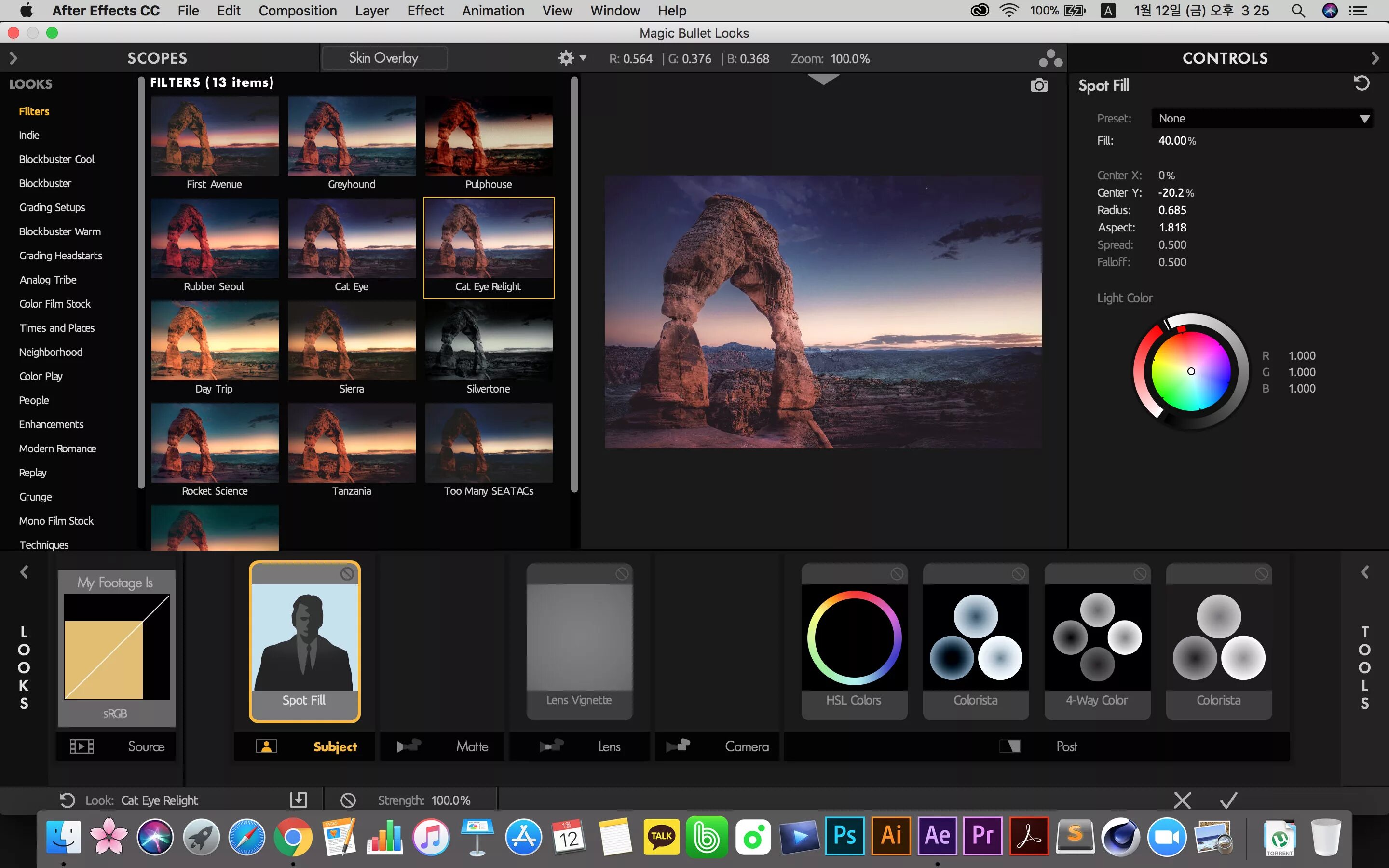Click the Spot Fill subject icon
1389x868 pixels.
click(x=303, y=640)
